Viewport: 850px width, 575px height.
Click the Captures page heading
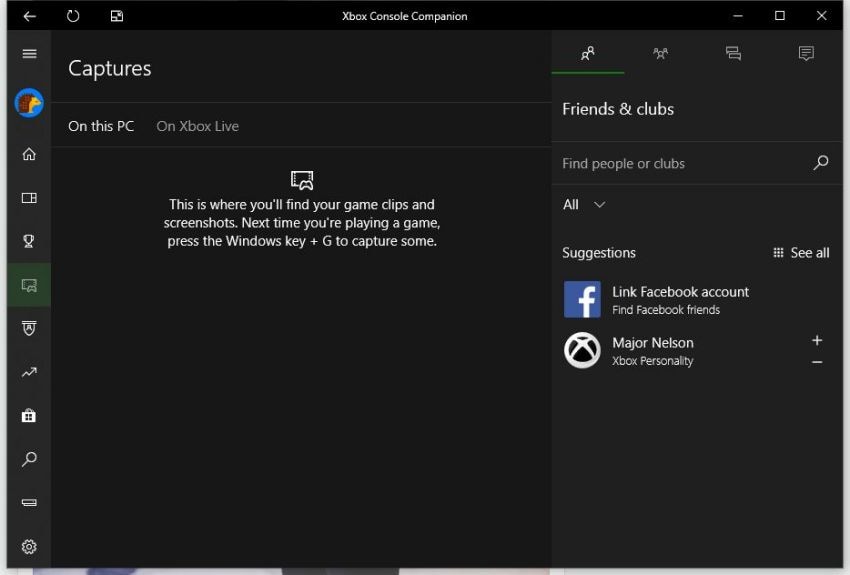[x=110, y=69]
